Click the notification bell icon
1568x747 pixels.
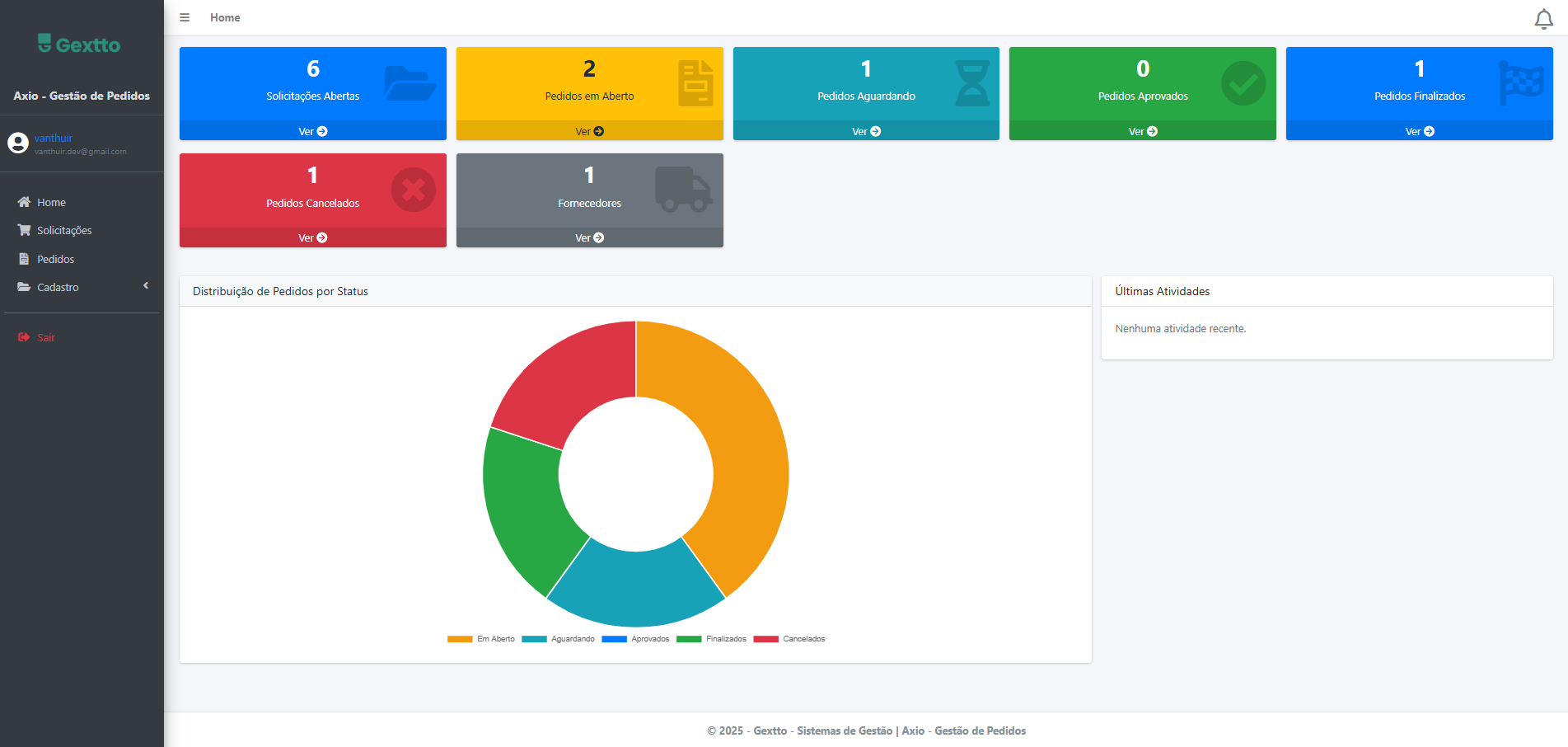(1543, 19)
